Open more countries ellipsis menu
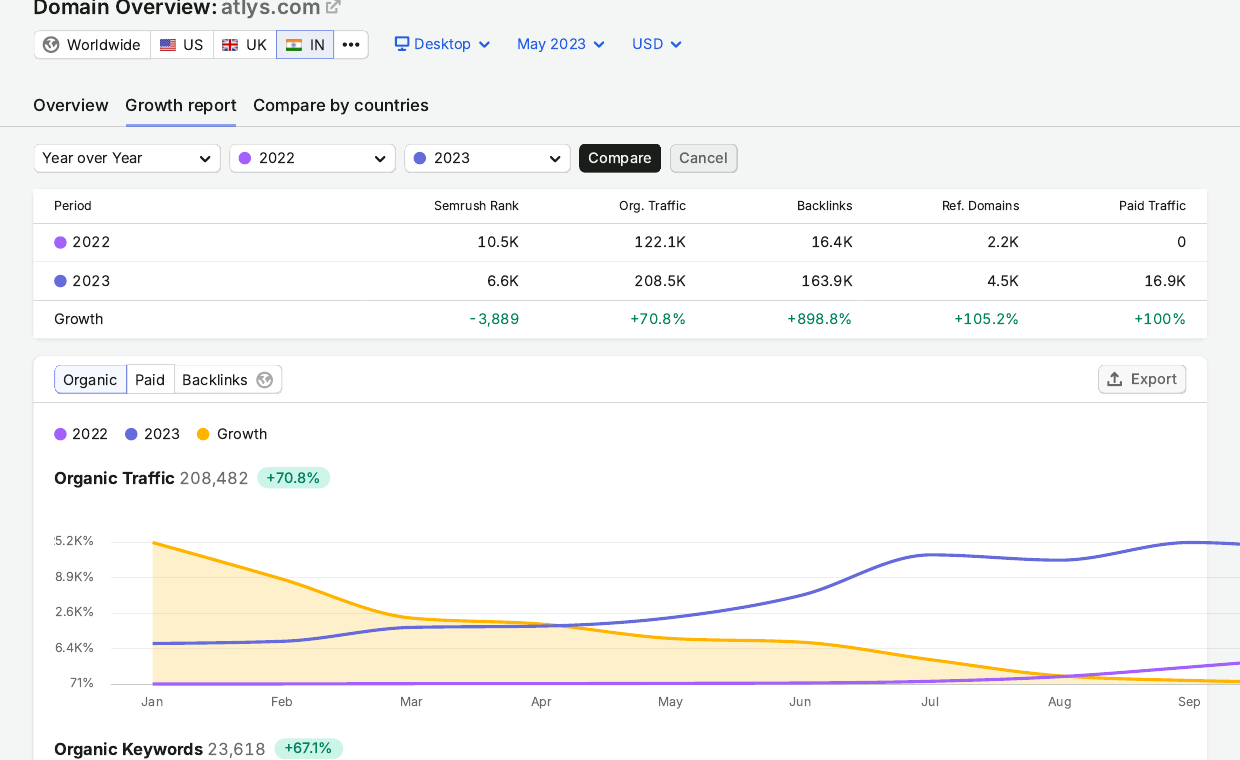This screenshot has width=1240, height=760. tap(351, 45)
